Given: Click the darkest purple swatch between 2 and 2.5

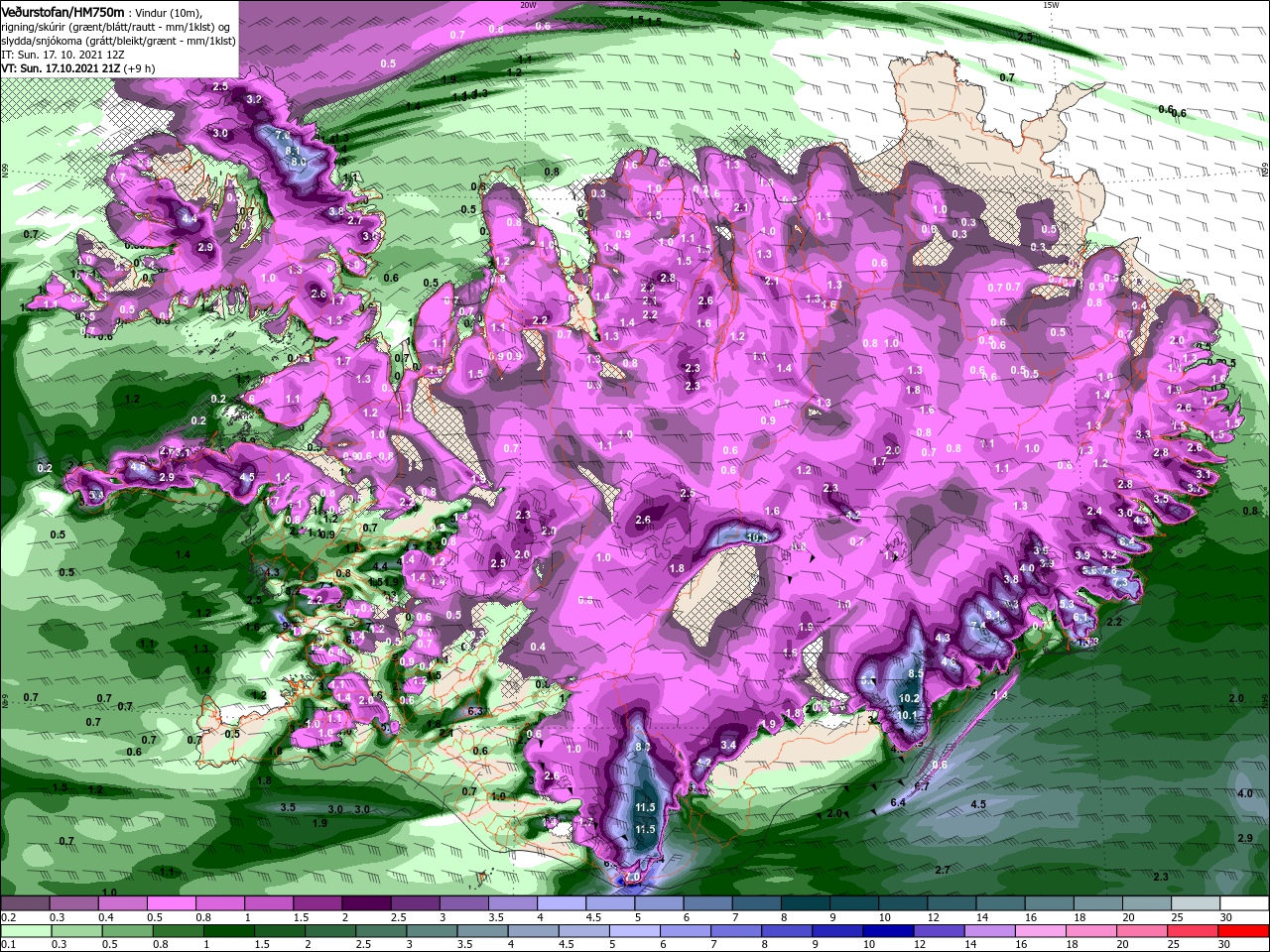Looking at the screenshot, I should pos(364,903).
